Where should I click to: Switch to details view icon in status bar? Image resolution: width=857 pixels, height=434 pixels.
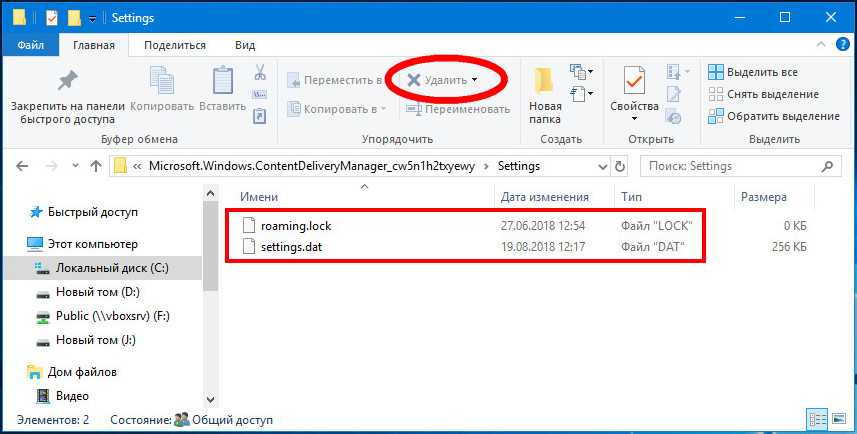click(818, 420)
